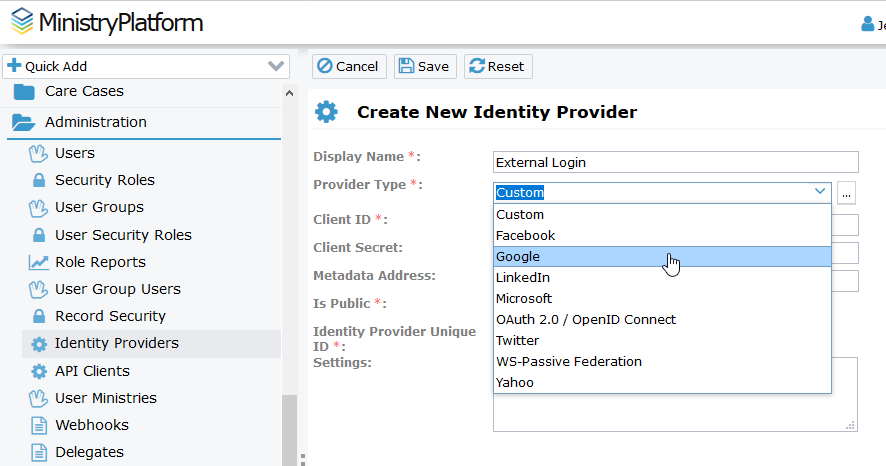Reset the form fields
Viewport: 886px width, 466px height.
(498, 66)
